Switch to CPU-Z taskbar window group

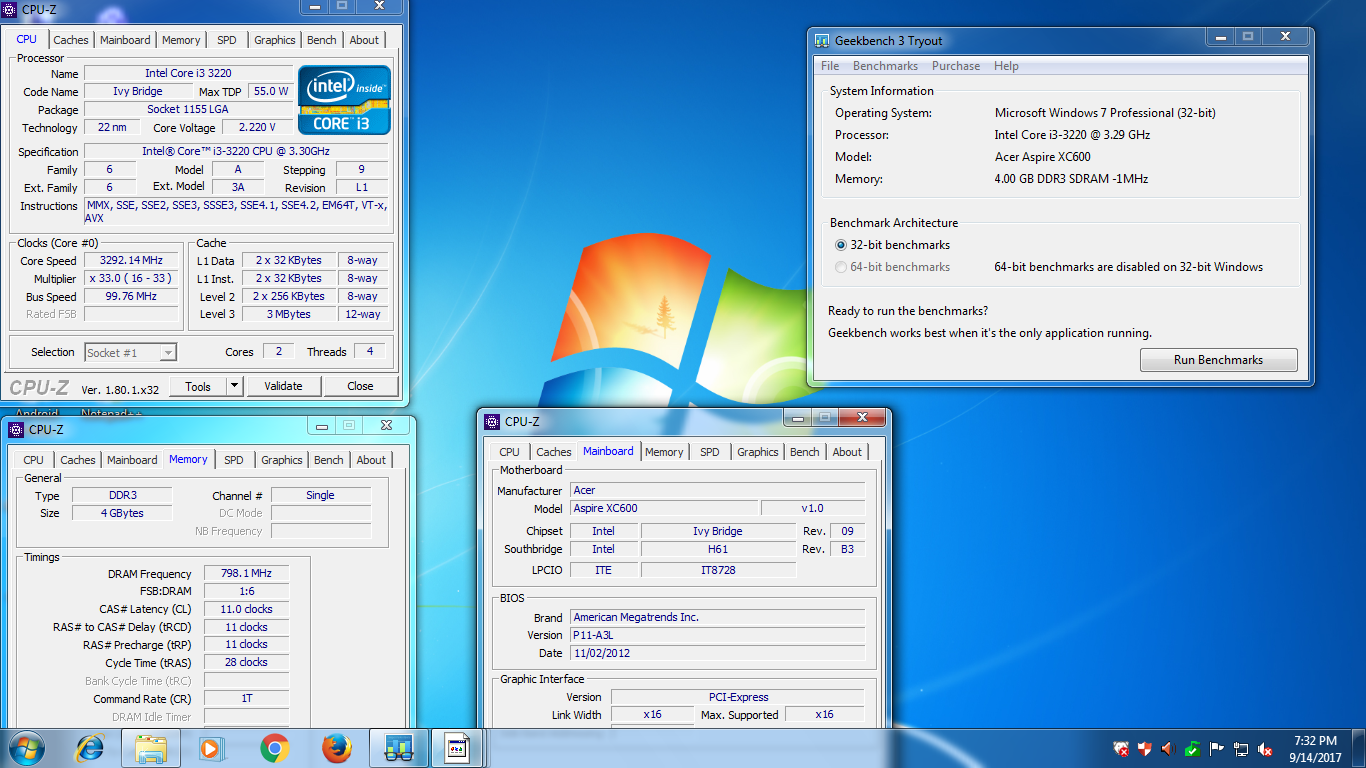(x=457, y=748)
